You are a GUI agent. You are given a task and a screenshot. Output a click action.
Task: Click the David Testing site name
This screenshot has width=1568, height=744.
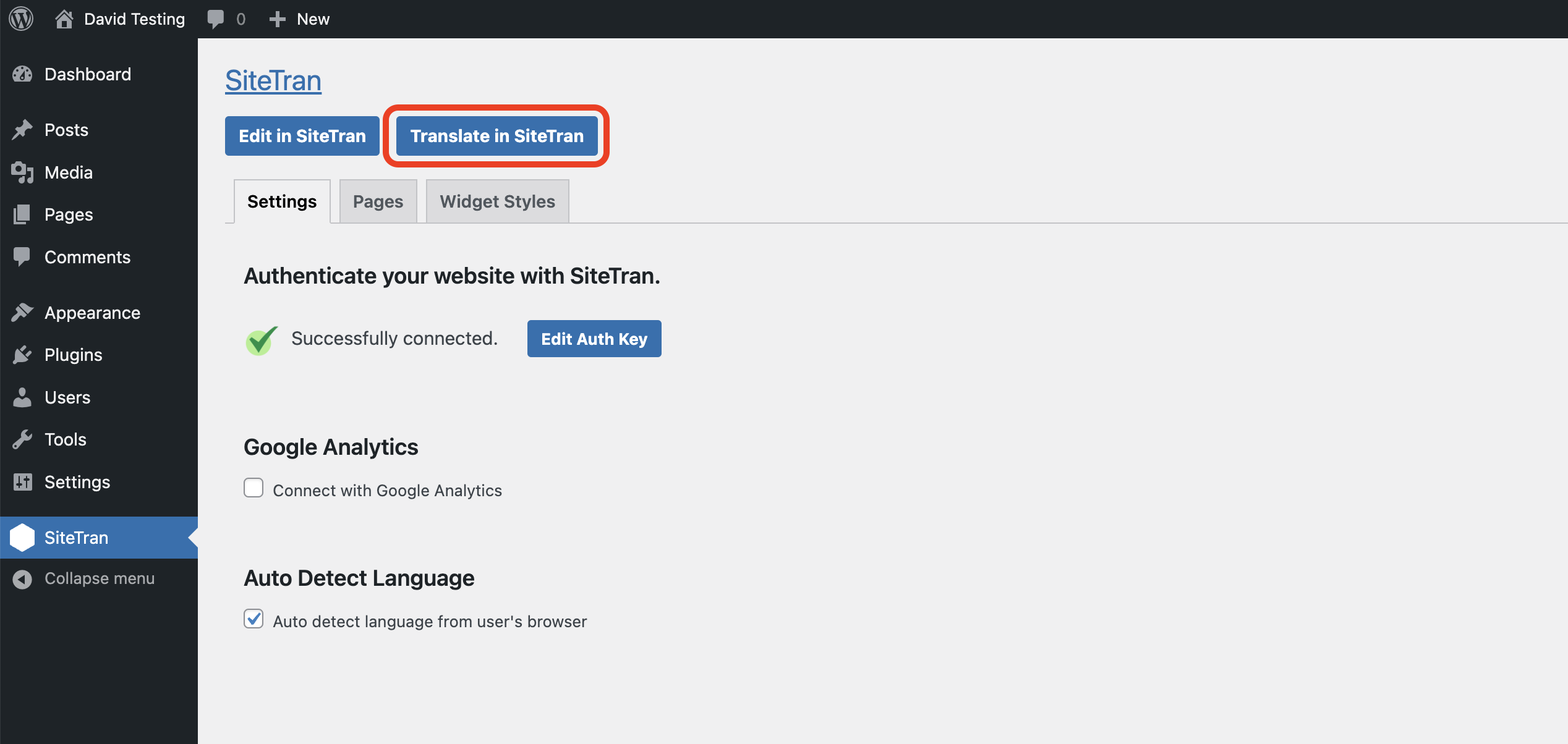point(134,19)
